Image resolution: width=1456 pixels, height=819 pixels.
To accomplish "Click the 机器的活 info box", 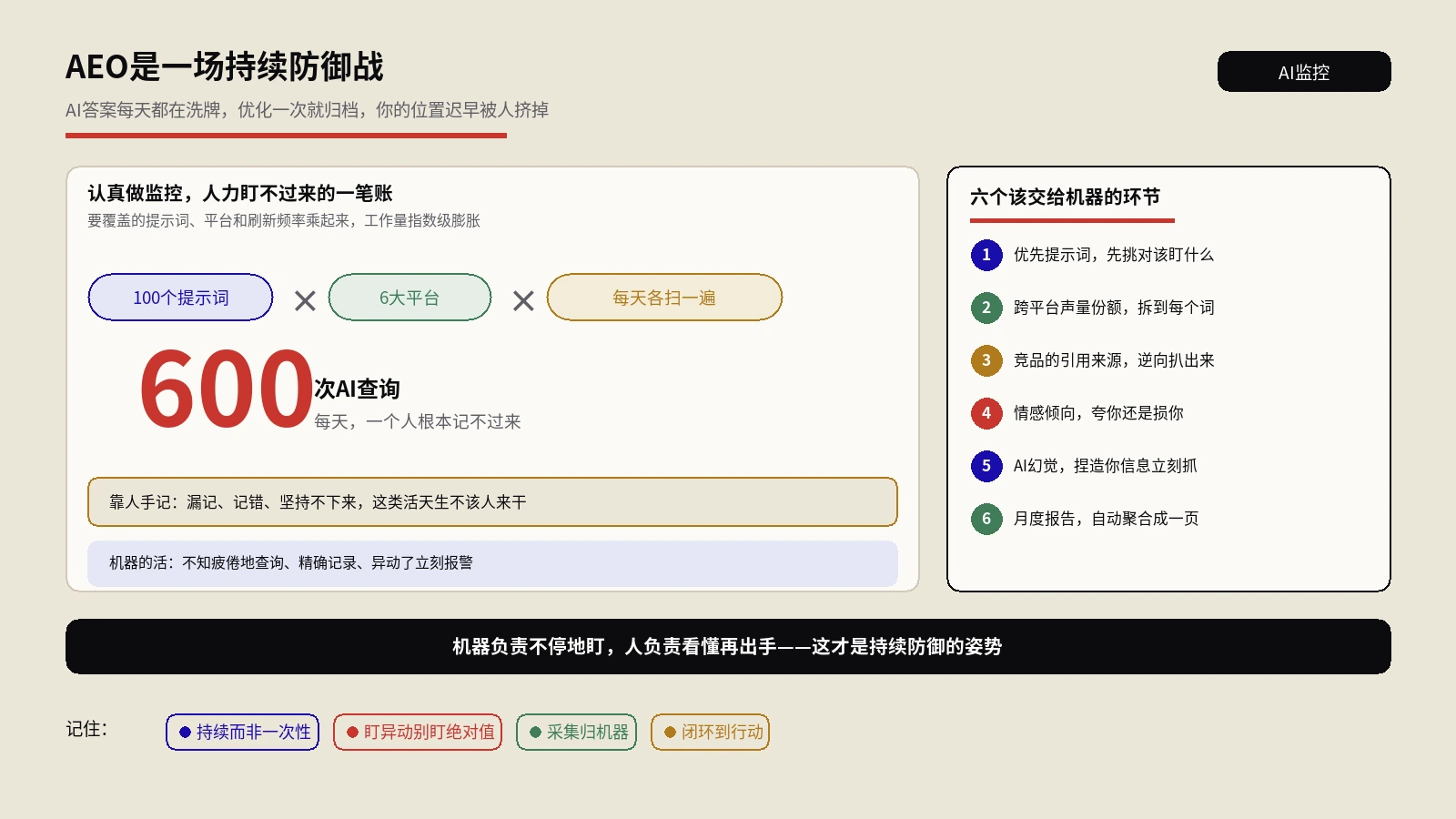I will coord(492,563).
